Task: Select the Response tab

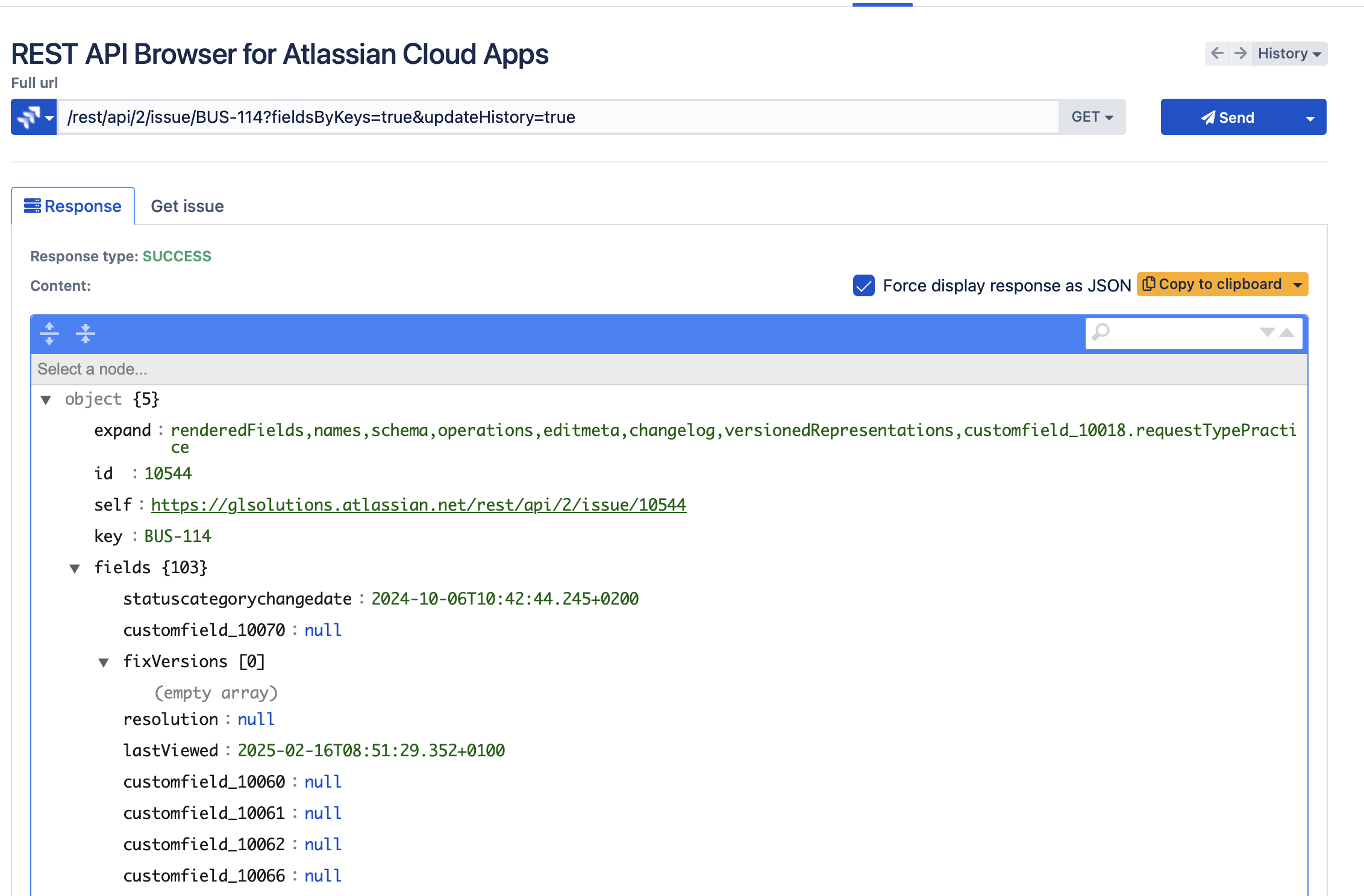Action: pos(73,207)
